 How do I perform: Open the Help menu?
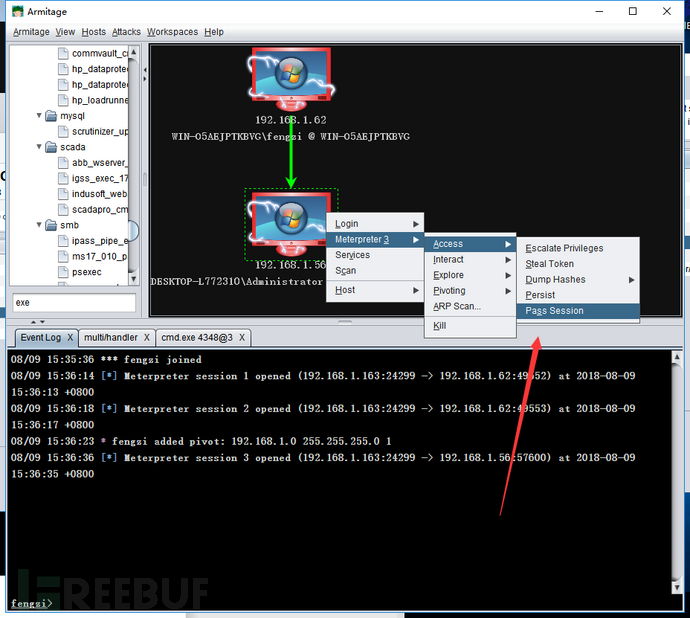pyautogui.click(x=214, y=32)
